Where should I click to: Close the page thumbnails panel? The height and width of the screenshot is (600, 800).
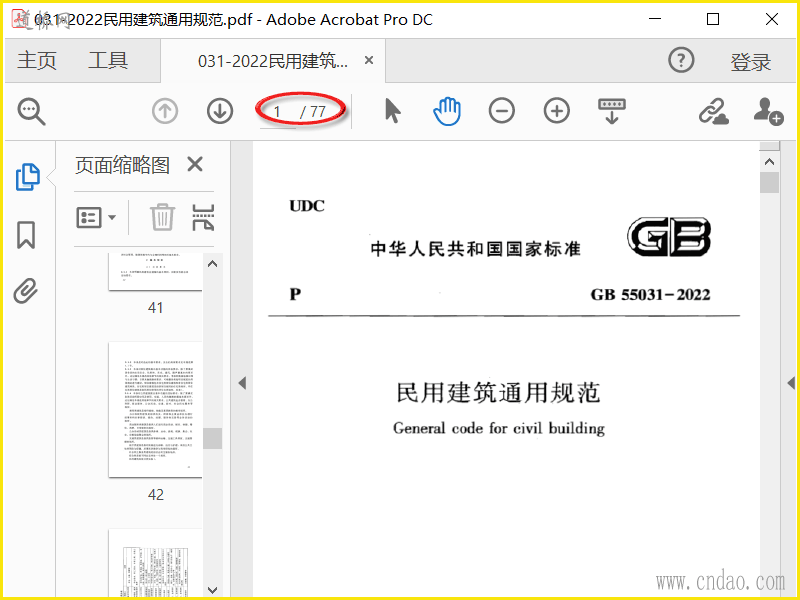pos(195,164)
